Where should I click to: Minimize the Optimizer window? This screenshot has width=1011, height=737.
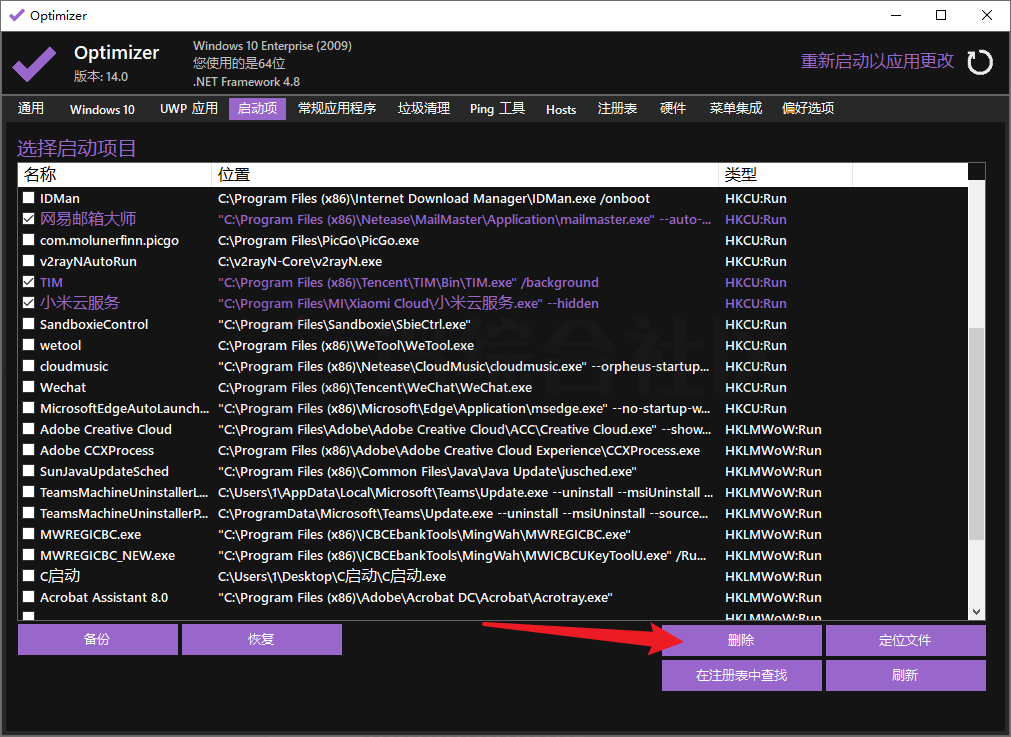tap(896, 15)
